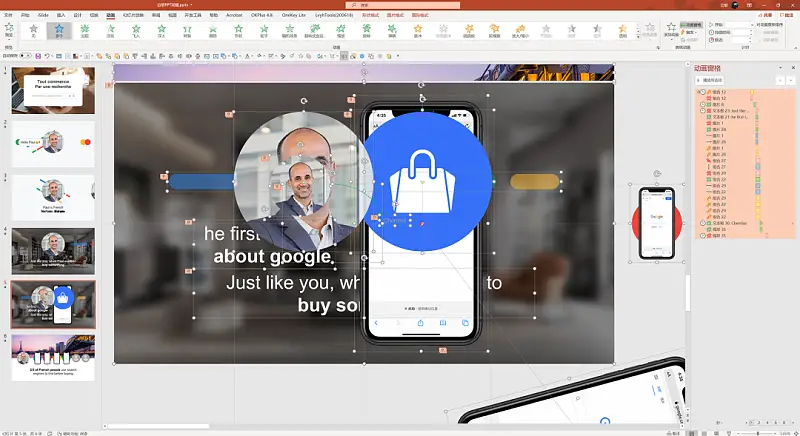Viewport: 800px width, 436px height.
Task: Select the blue shopping bag circle on the slide
Action: coord(423,181)
